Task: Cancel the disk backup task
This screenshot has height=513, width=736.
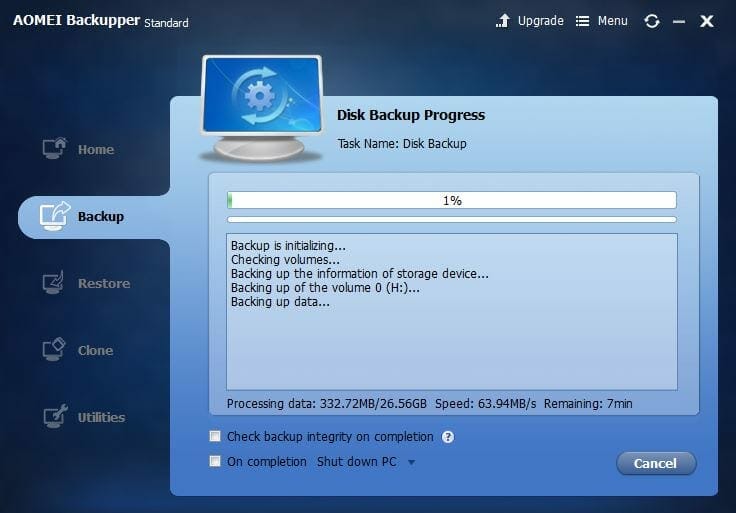Action: click(655, 463)
